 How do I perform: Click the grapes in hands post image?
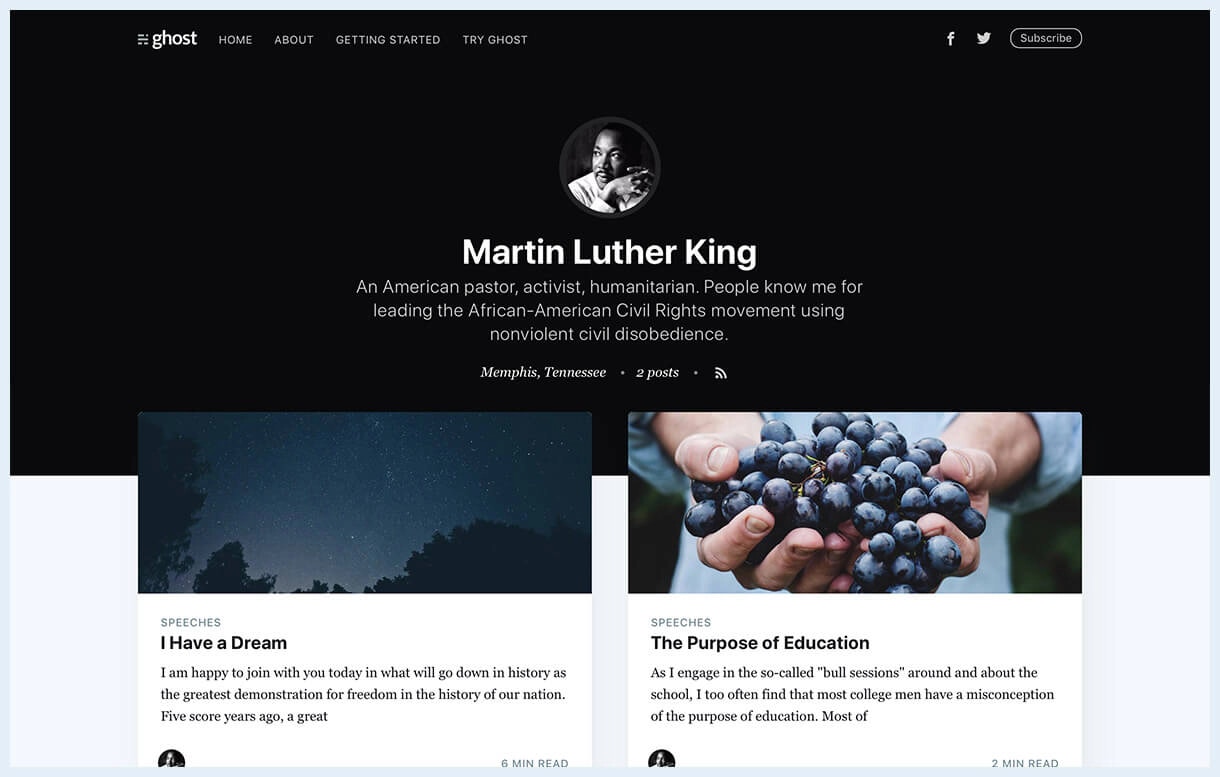click(855, 503)
